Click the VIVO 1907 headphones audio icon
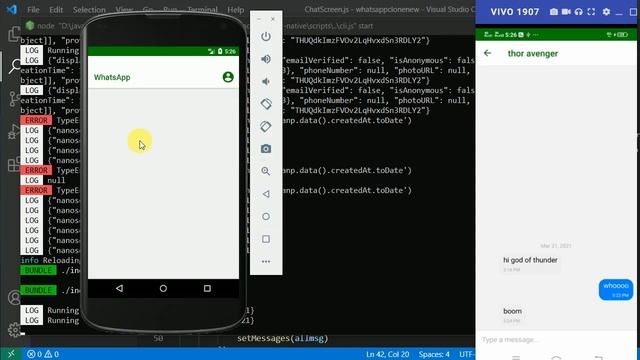This screenshot has width=640, height=360. click(x=578, y=11)
